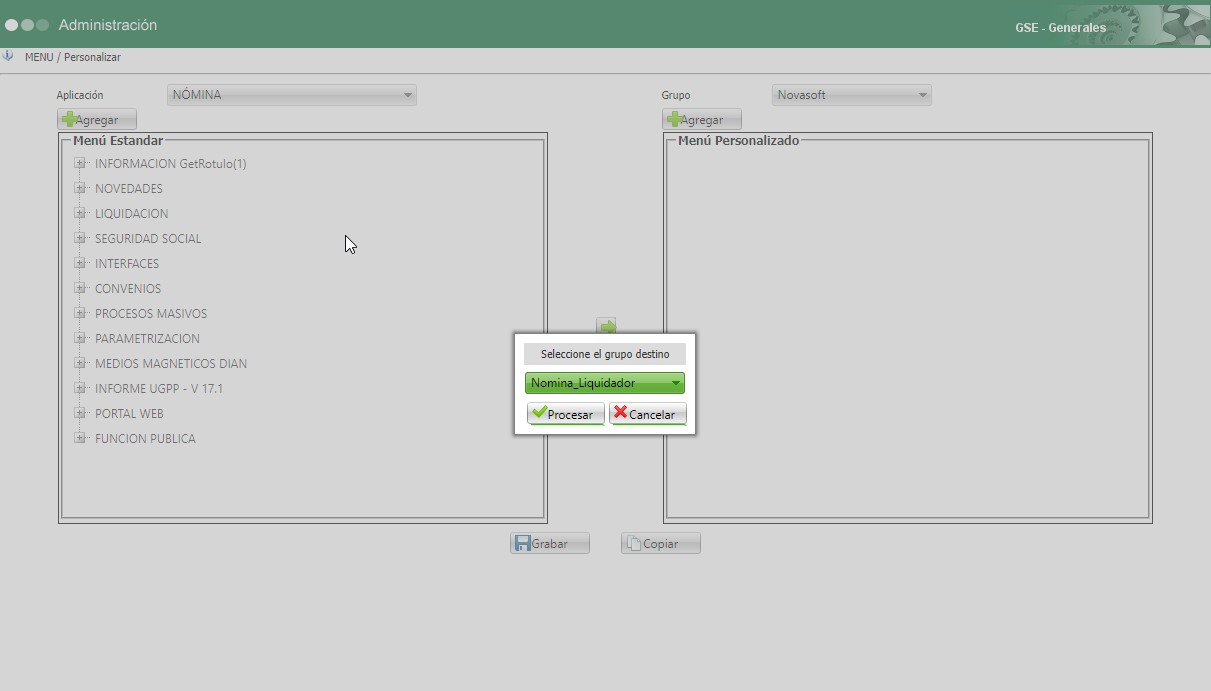1211x691 pixels.
Task: Click Agregar under Aplicación
Action: 97,120
